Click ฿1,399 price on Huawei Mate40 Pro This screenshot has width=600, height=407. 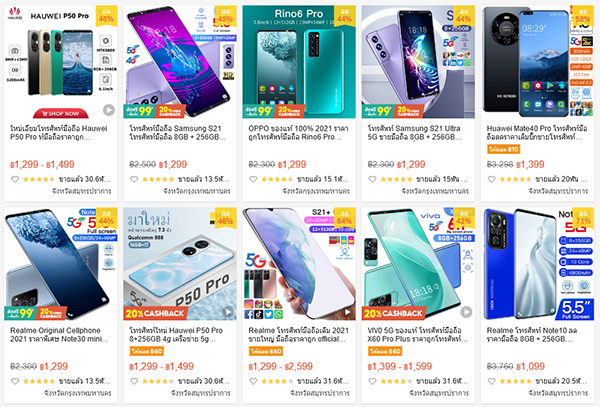click(x=530, y=164)
